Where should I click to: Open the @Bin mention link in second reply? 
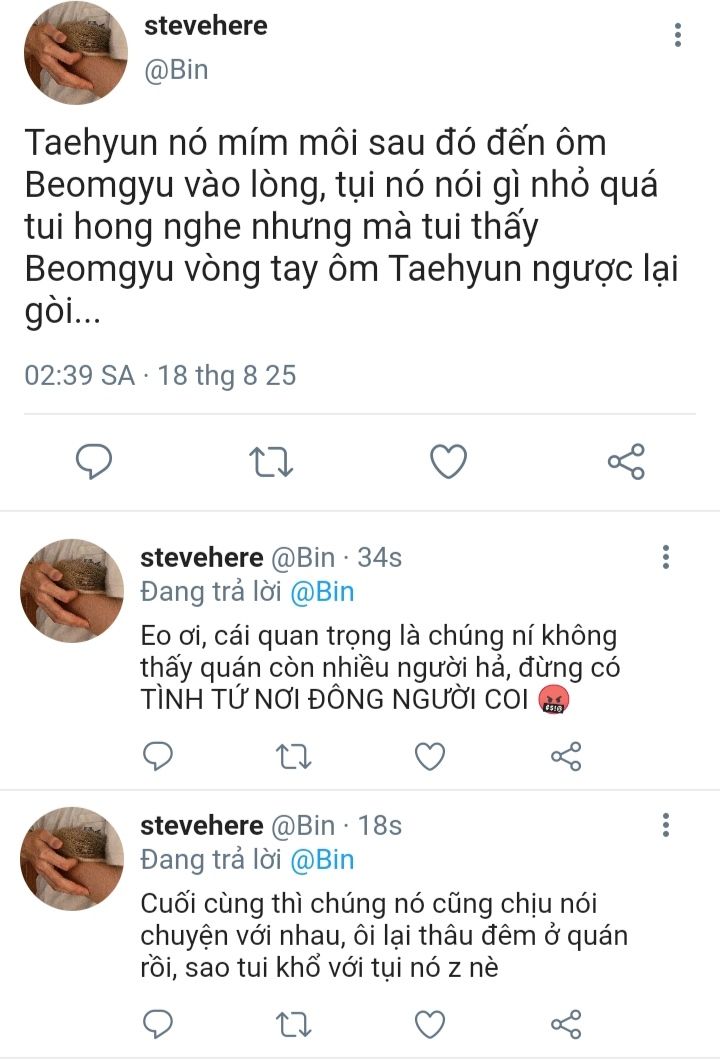click(322, 860)
